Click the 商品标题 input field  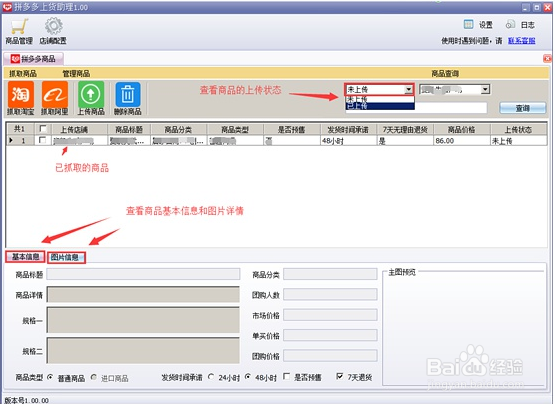(x=143, y=274)
